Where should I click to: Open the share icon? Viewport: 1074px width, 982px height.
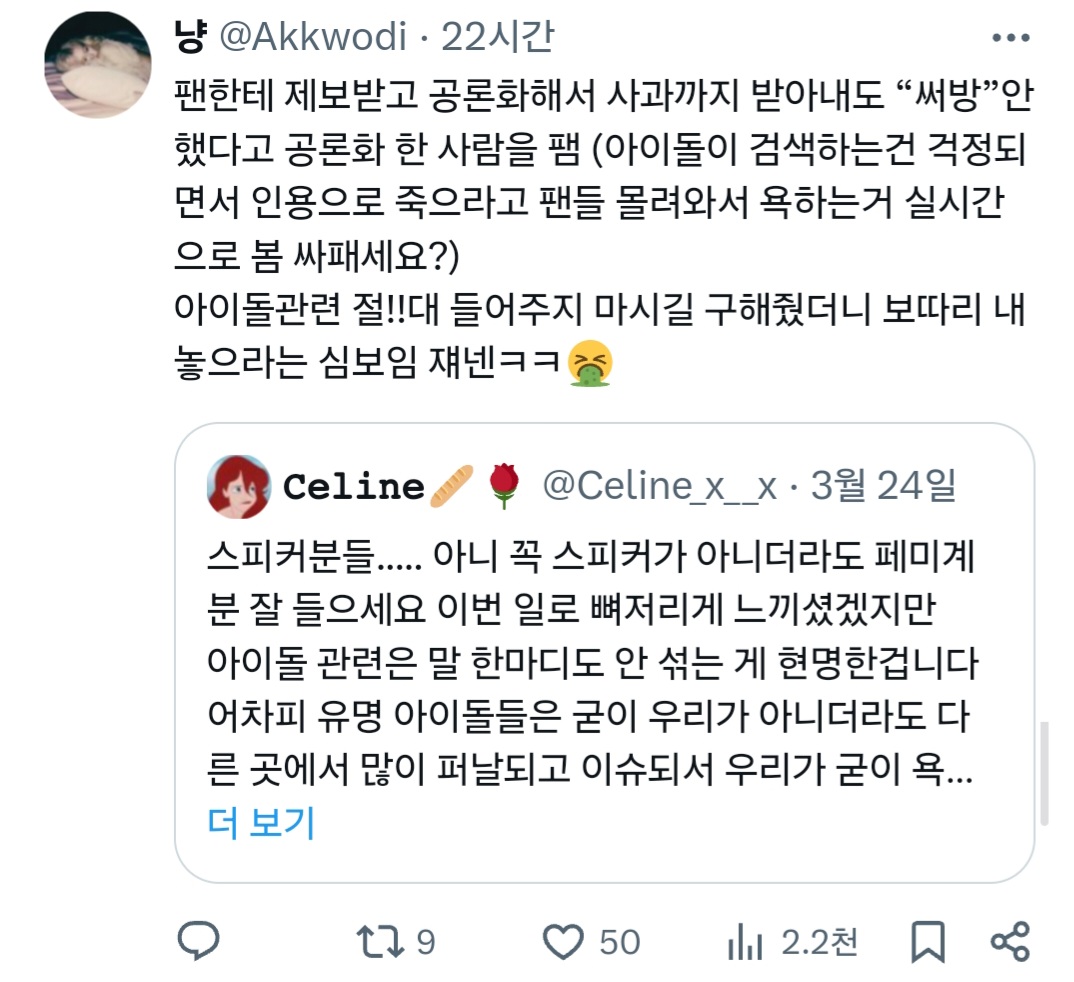pos(1010,942)
